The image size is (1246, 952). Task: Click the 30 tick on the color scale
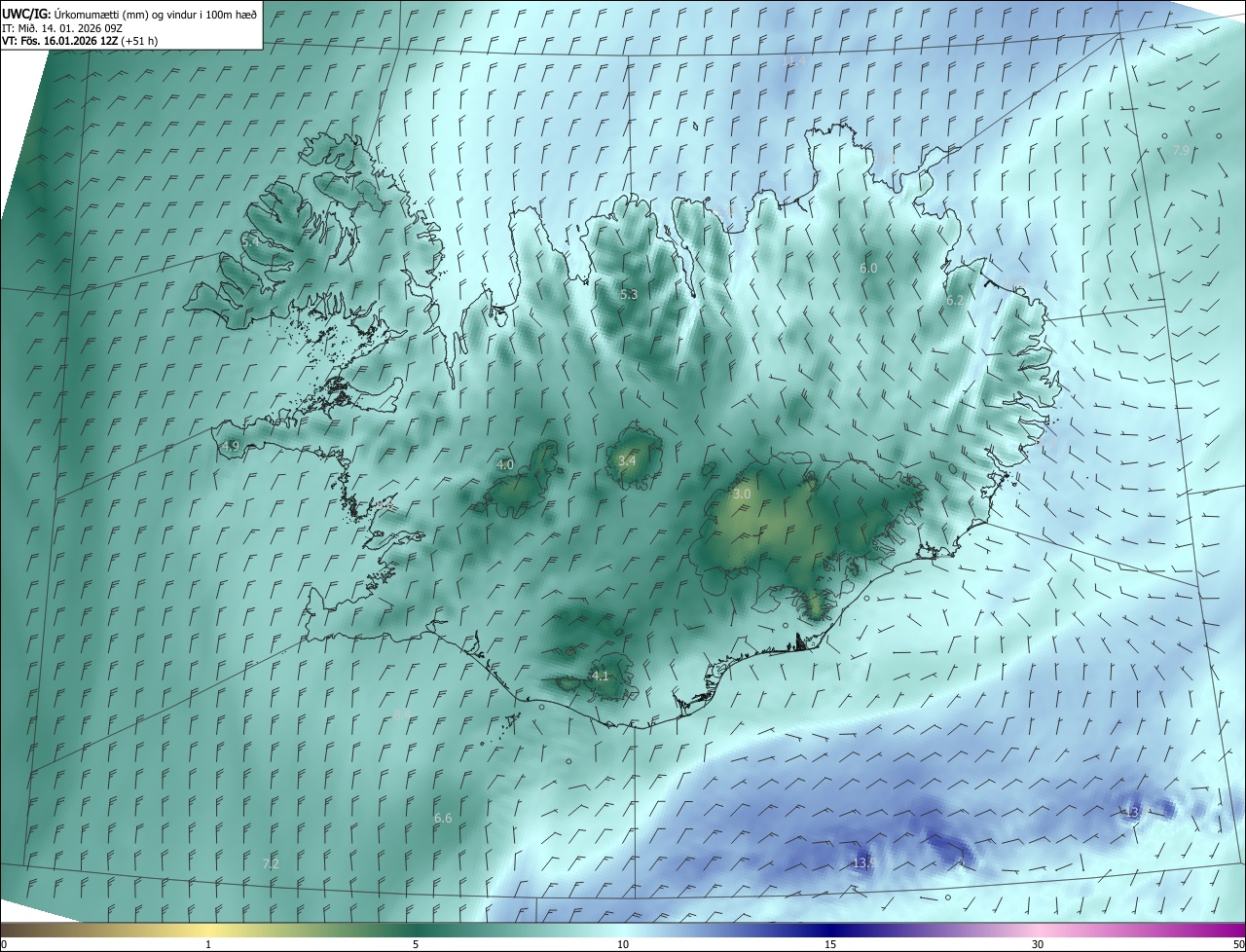1038,945
